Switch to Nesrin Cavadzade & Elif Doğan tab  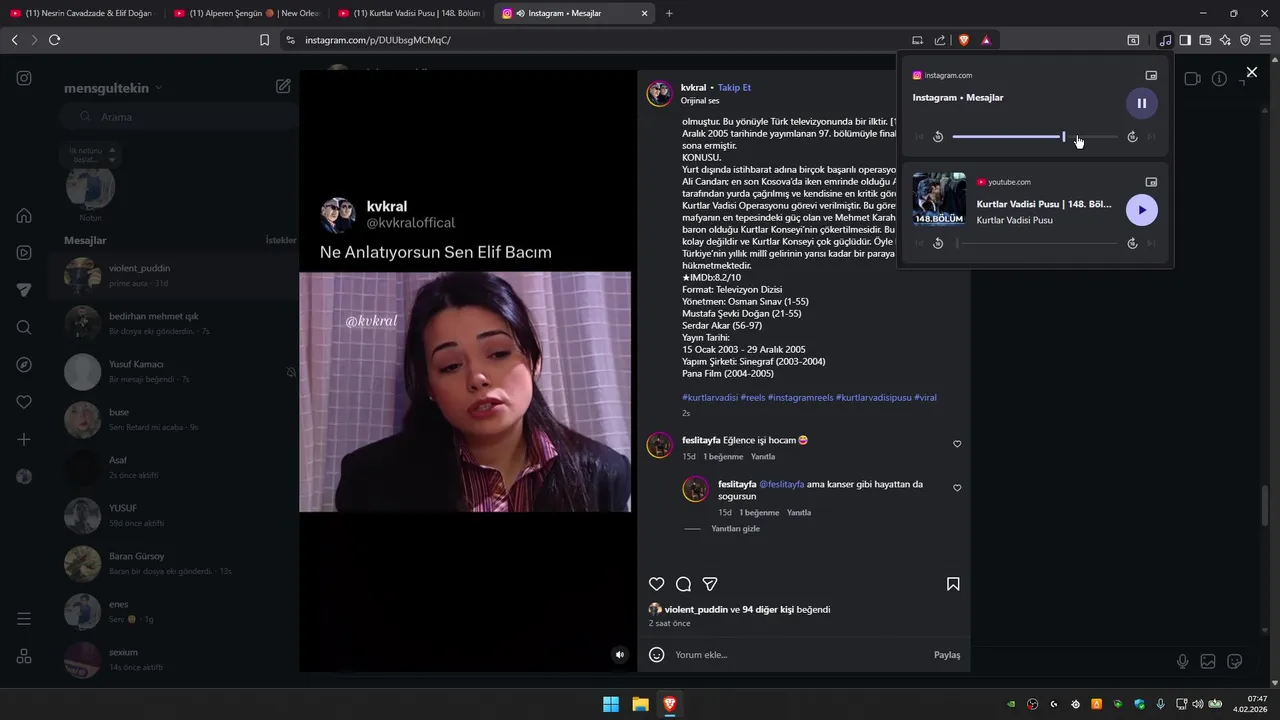coord(82,13)
